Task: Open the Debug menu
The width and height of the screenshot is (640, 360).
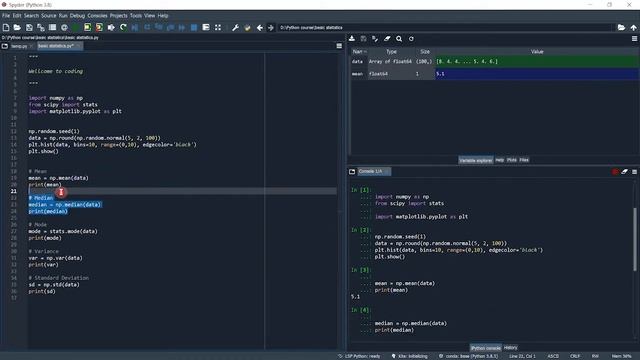Action: tap(77, 16)
